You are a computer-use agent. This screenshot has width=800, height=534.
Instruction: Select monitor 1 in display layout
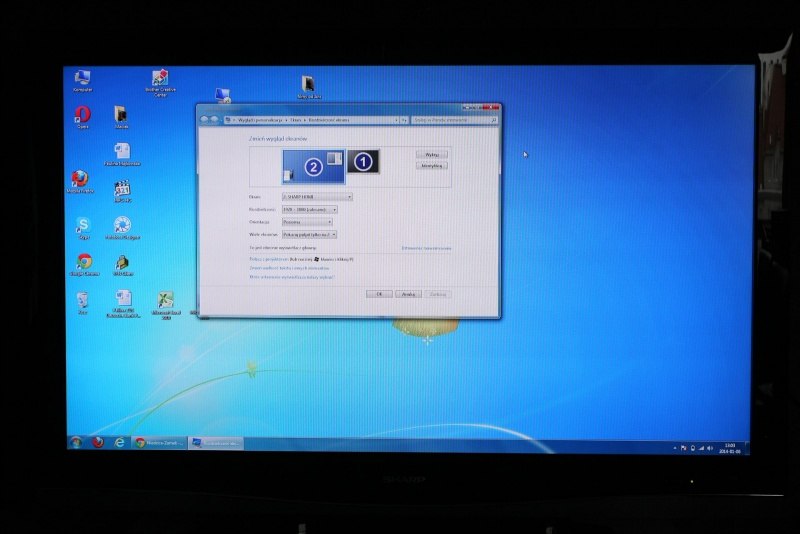pos(363,160)
